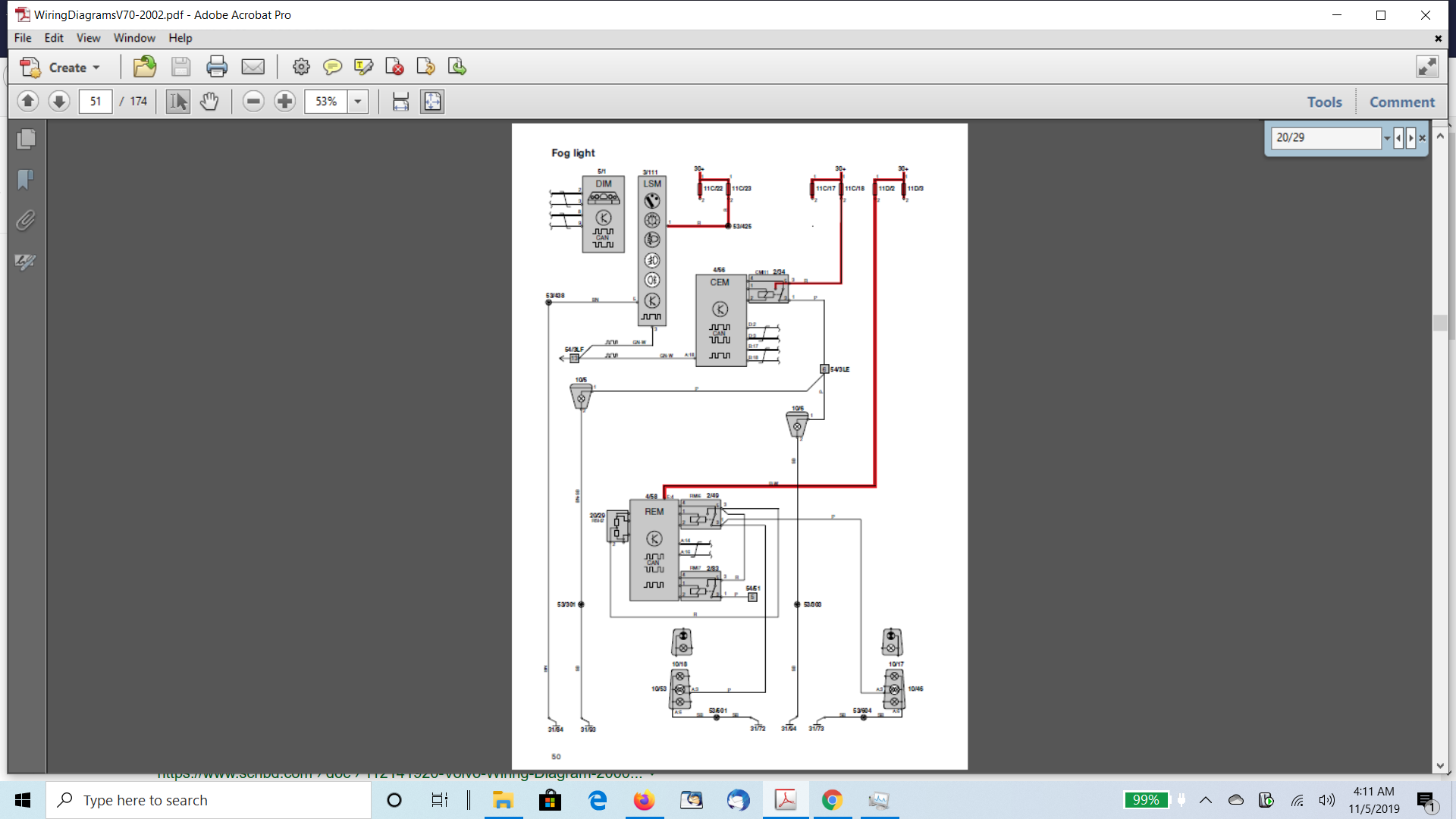
Task: Open the View menu
Action: click(x=88, y=38)
